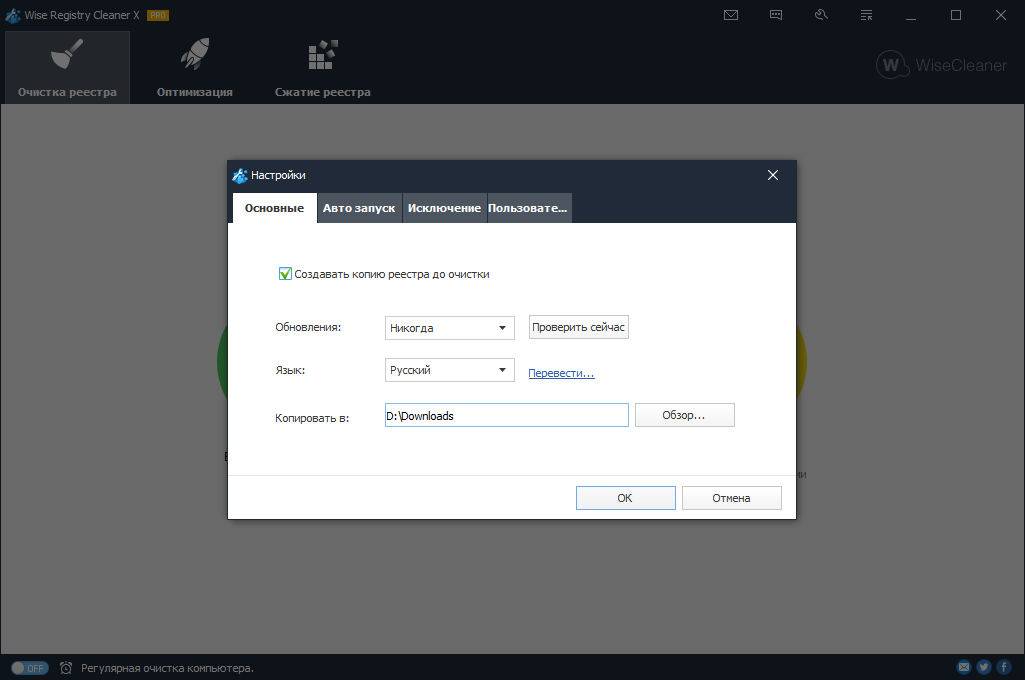
Task: Click the Обзор... browse button
Action: click(684, 415)
